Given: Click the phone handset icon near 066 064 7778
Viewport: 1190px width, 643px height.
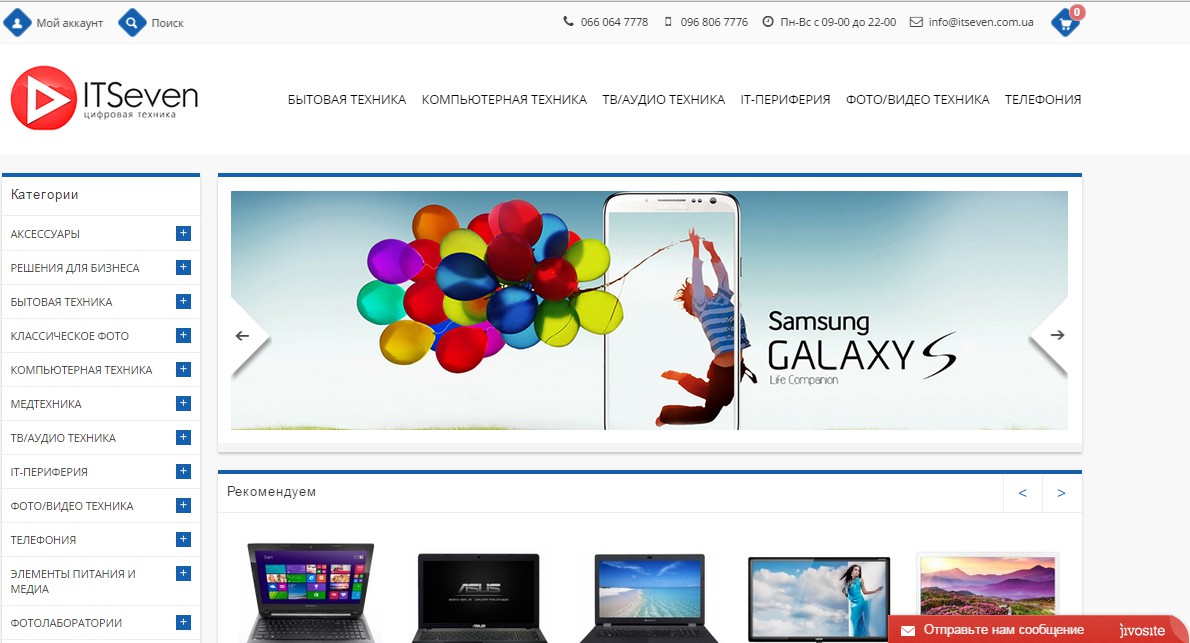Looking at the screenshot, I should click(568, 22).
